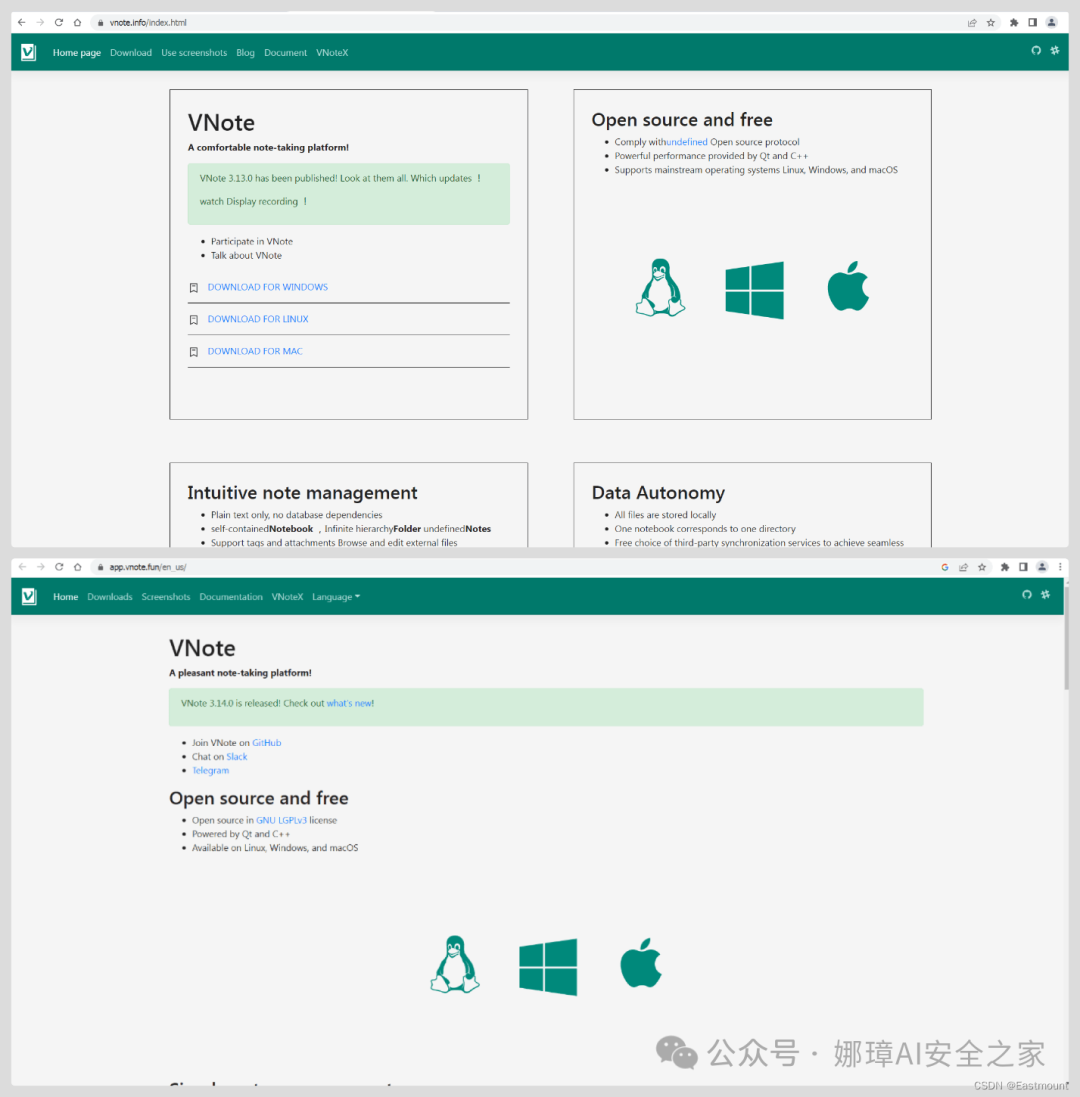Share the vnote.info page via share icon
Image resolution: width=1080 pixels, height=1097 pixels.
[972, 22]
